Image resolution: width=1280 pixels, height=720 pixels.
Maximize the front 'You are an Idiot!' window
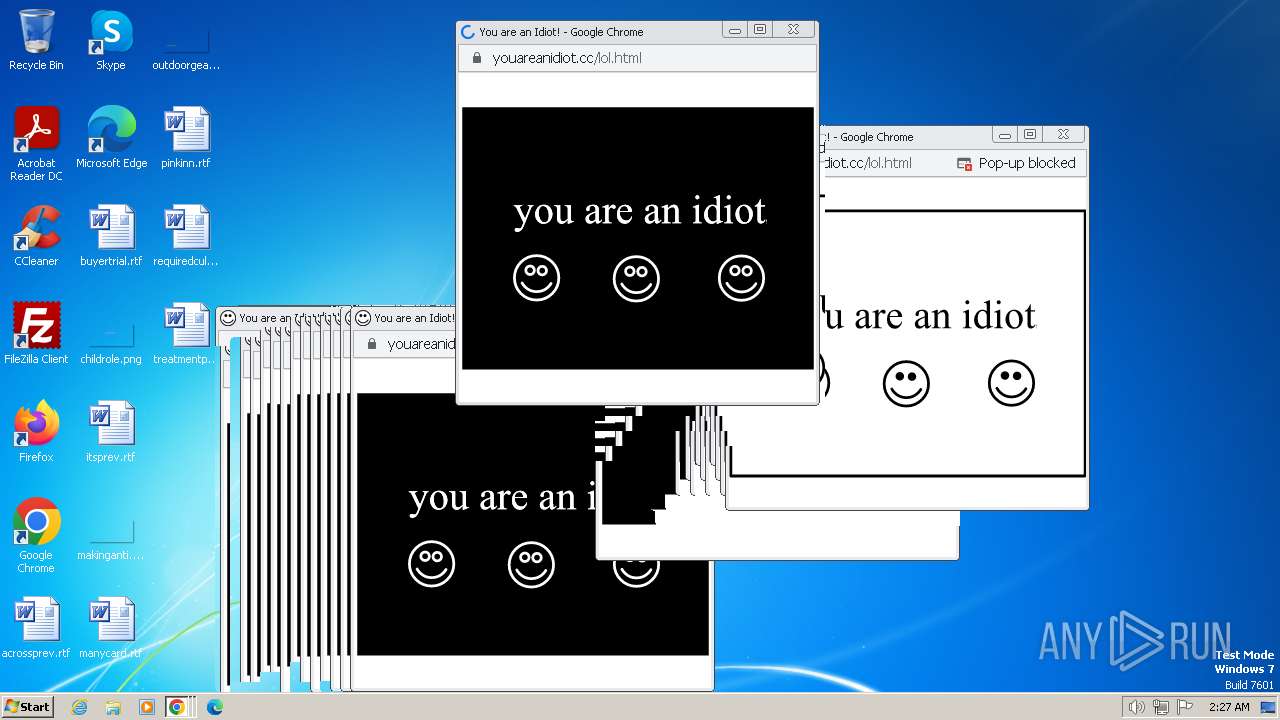(760, 31)
